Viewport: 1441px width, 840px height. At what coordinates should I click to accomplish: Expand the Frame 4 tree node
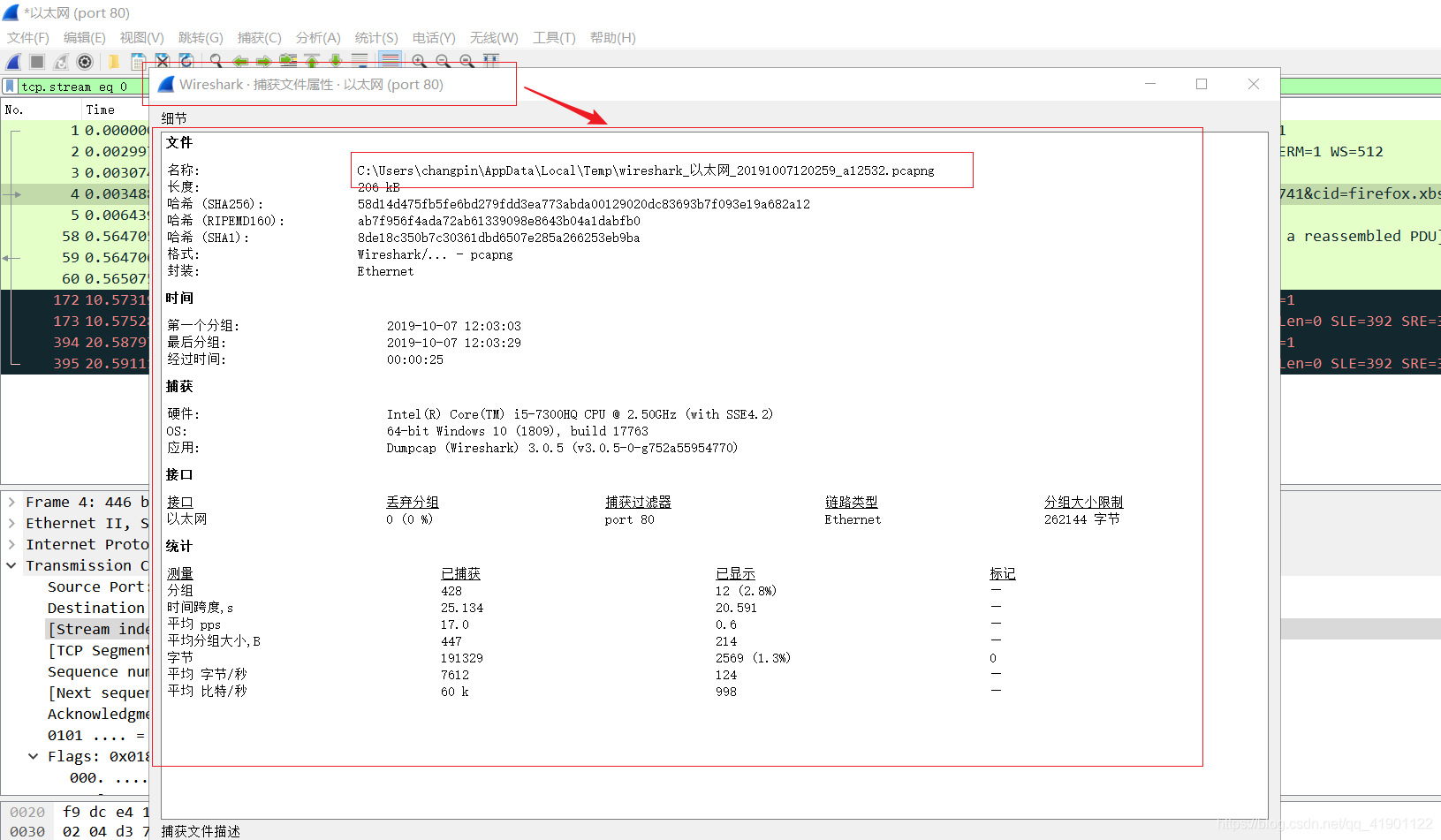[11, 502]
